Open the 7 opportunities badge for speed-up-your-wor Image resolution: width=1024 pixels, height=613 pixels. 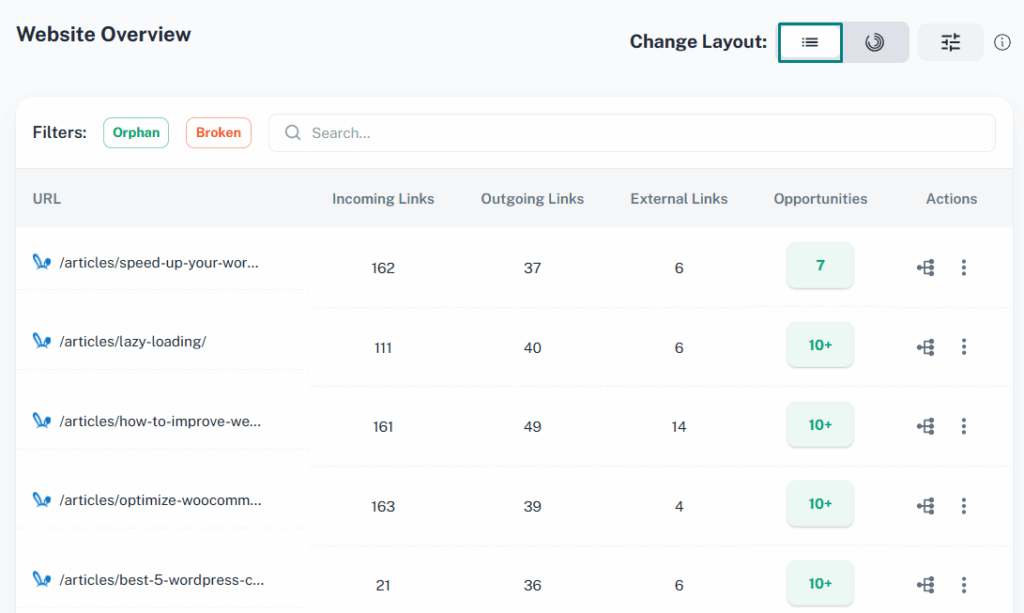click(820, 265)
